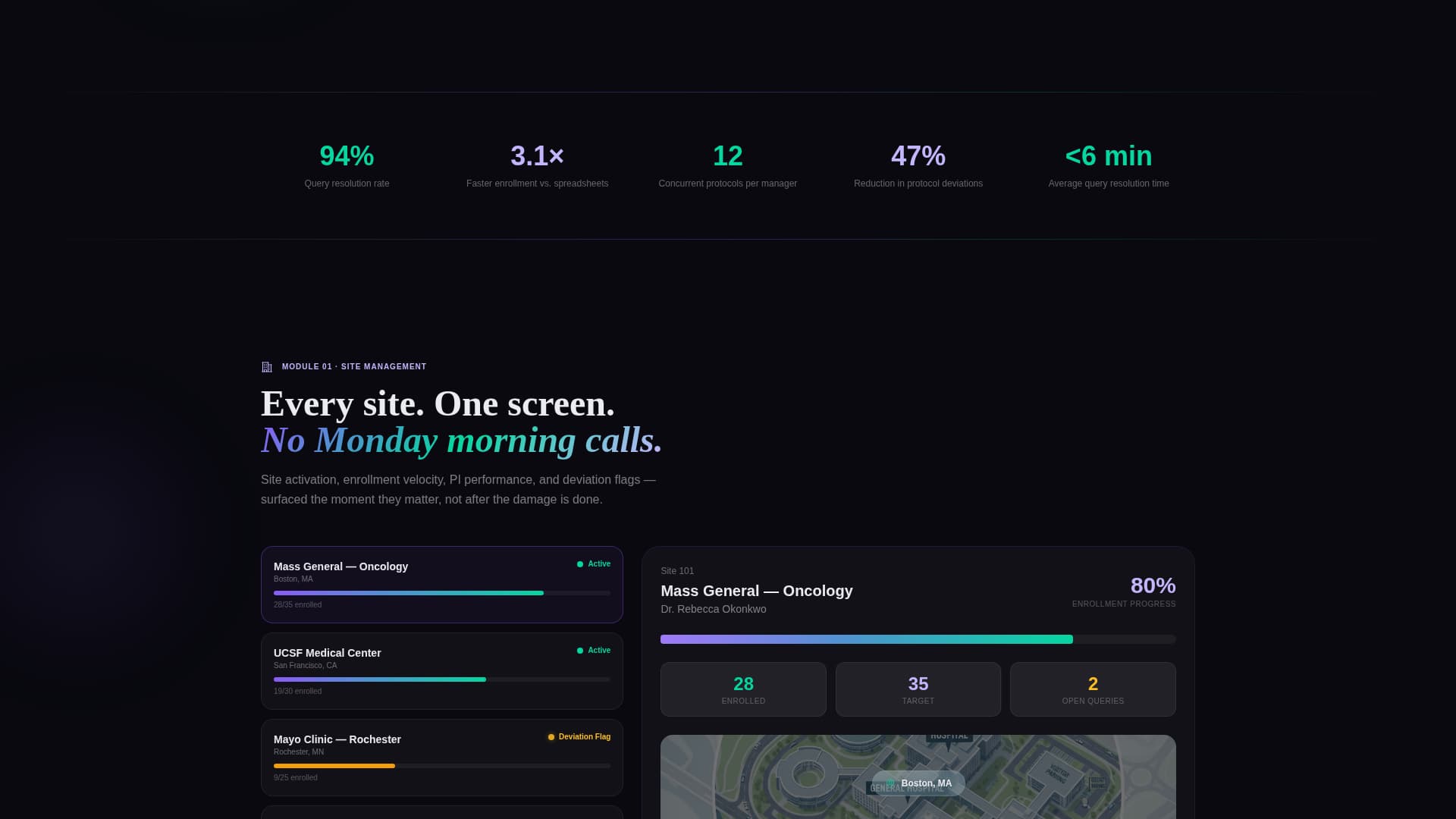Click 'Average query resolution time' label
1456x819 pixels.
tap(1109, 184)
